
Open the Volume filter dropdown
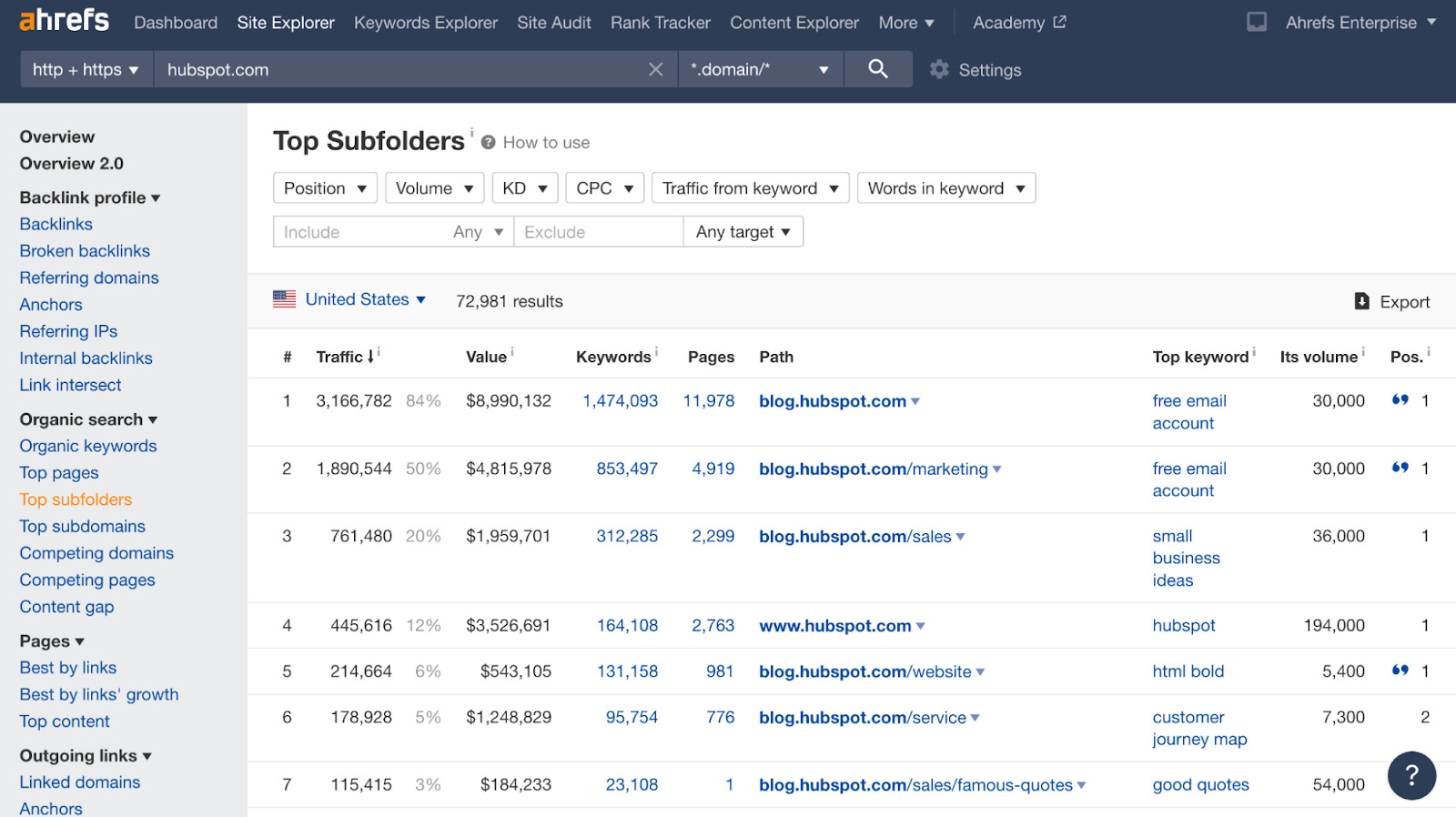pos(434,188)
